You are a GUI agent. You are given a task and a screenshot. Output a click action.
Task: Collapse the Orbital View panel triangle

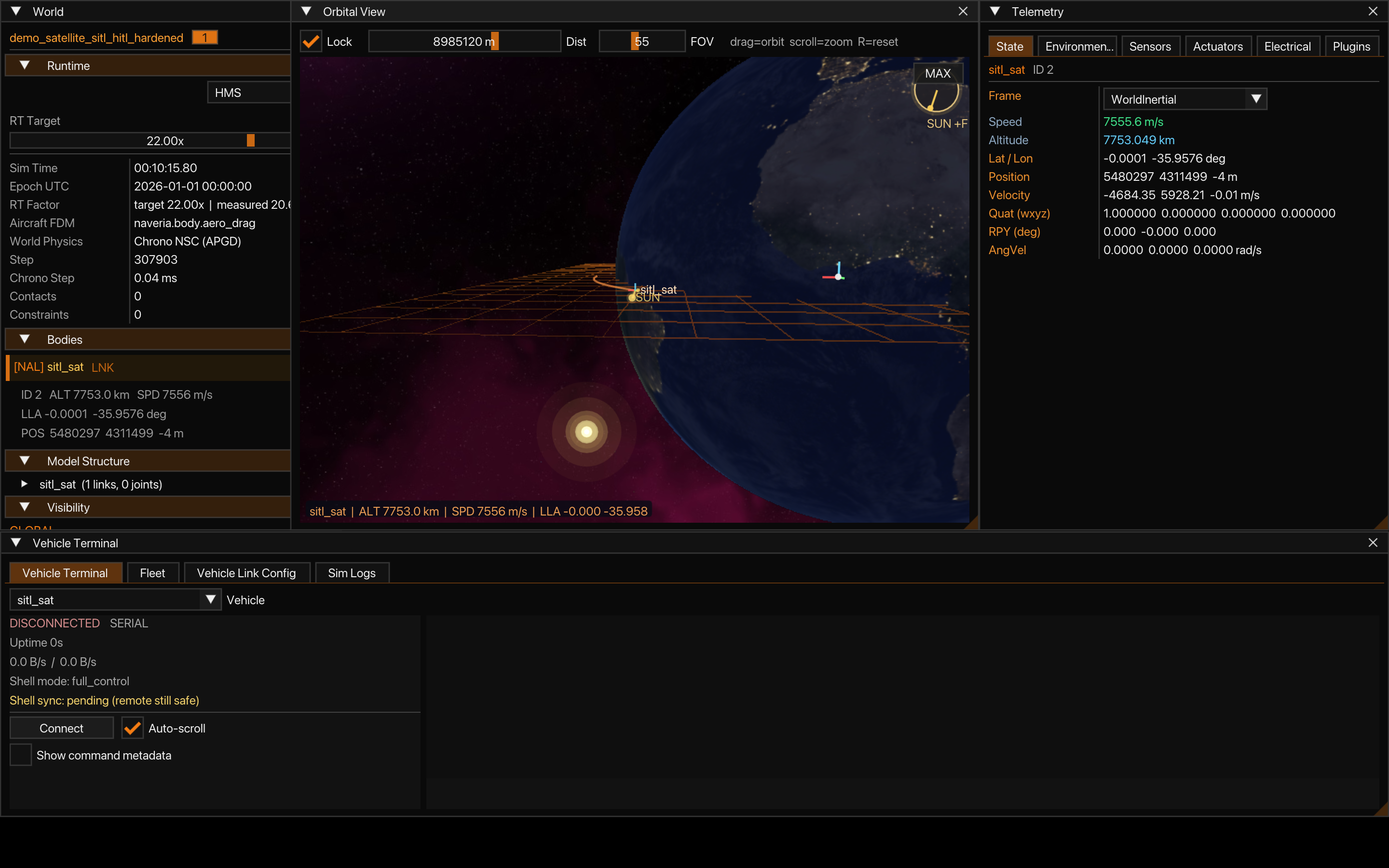tap(307, 12)
